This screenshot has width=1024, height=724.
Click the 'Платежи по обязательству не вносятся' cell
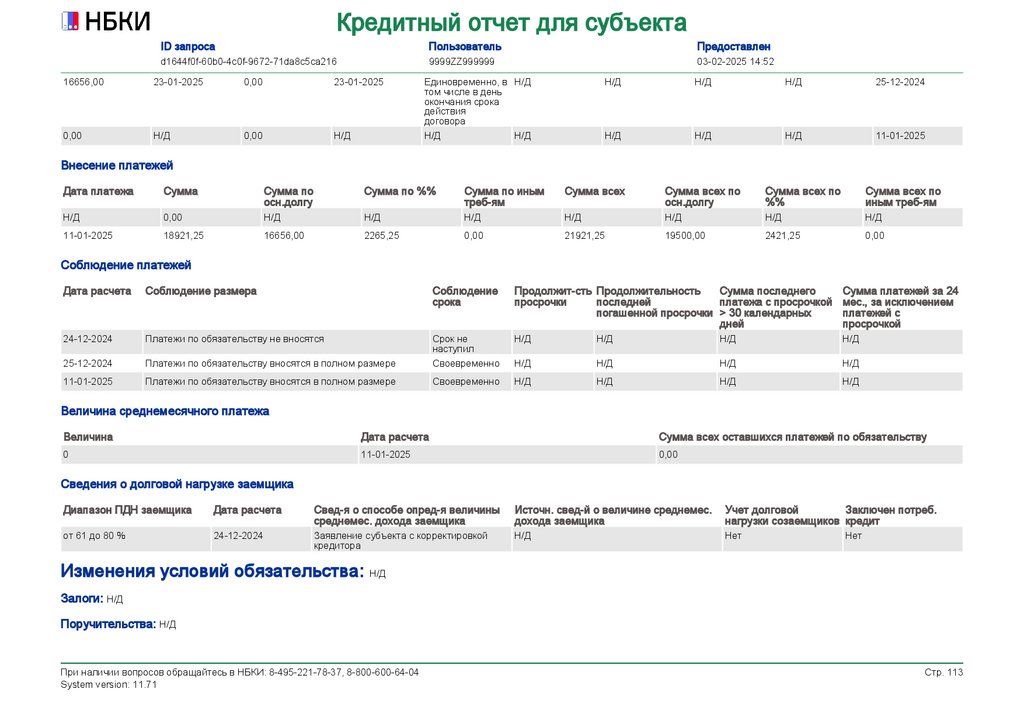tap(234, 339)
